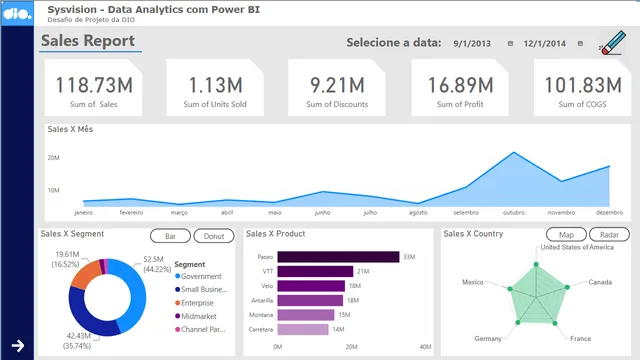The height and width of the screenshot is (360, 640).
Task: Click the Sales X Segment chart title
Action: [x=72, y=234]
